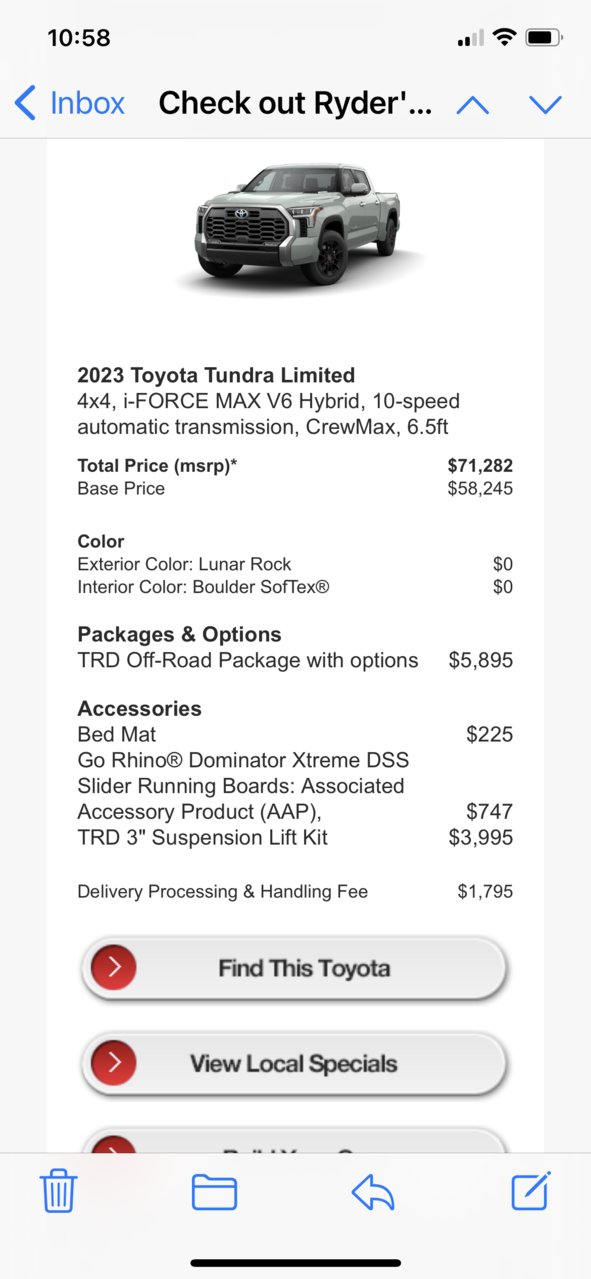Screen dimensions: 591x1279
Task: Tap the red arrow on View Local Specials
Action: click(x=114, y=1063)
